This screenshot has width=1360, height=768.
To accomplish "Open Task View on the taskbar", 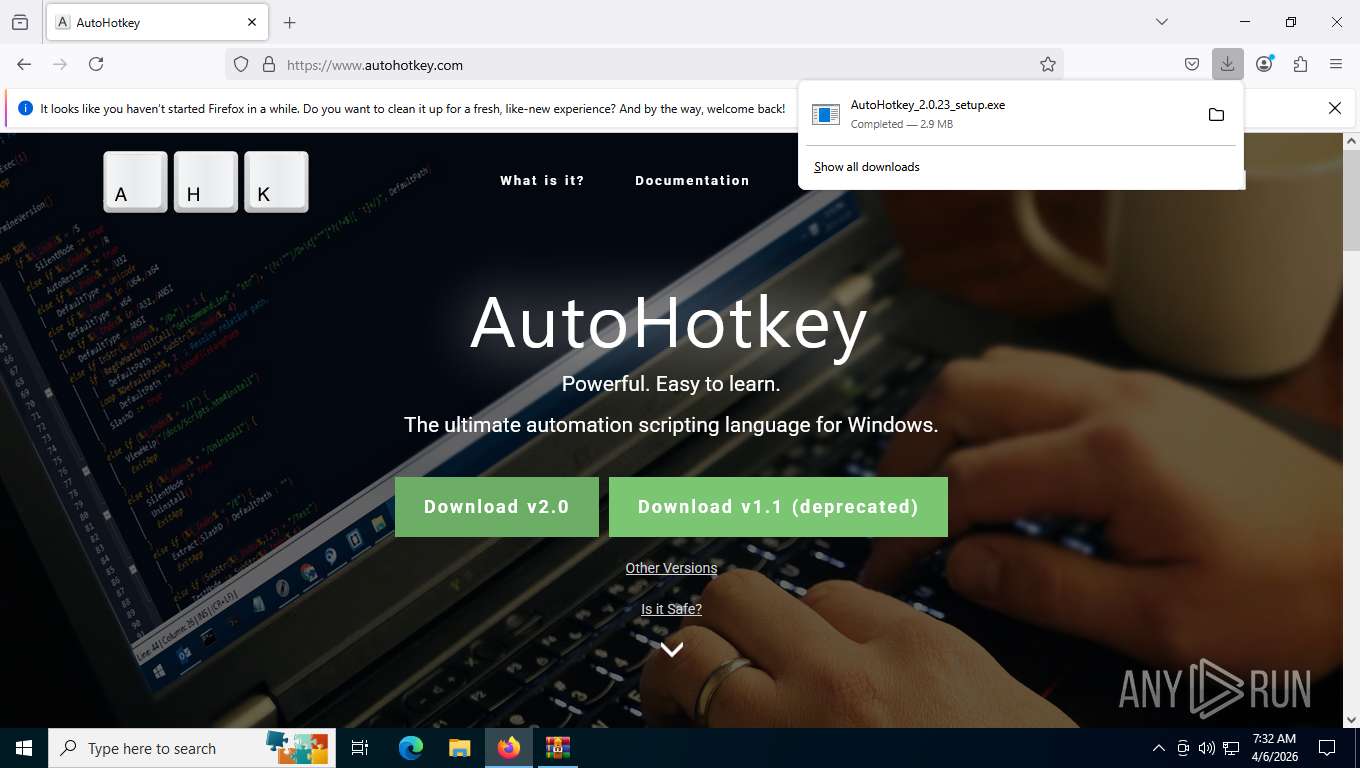I will tap(360, 748).
